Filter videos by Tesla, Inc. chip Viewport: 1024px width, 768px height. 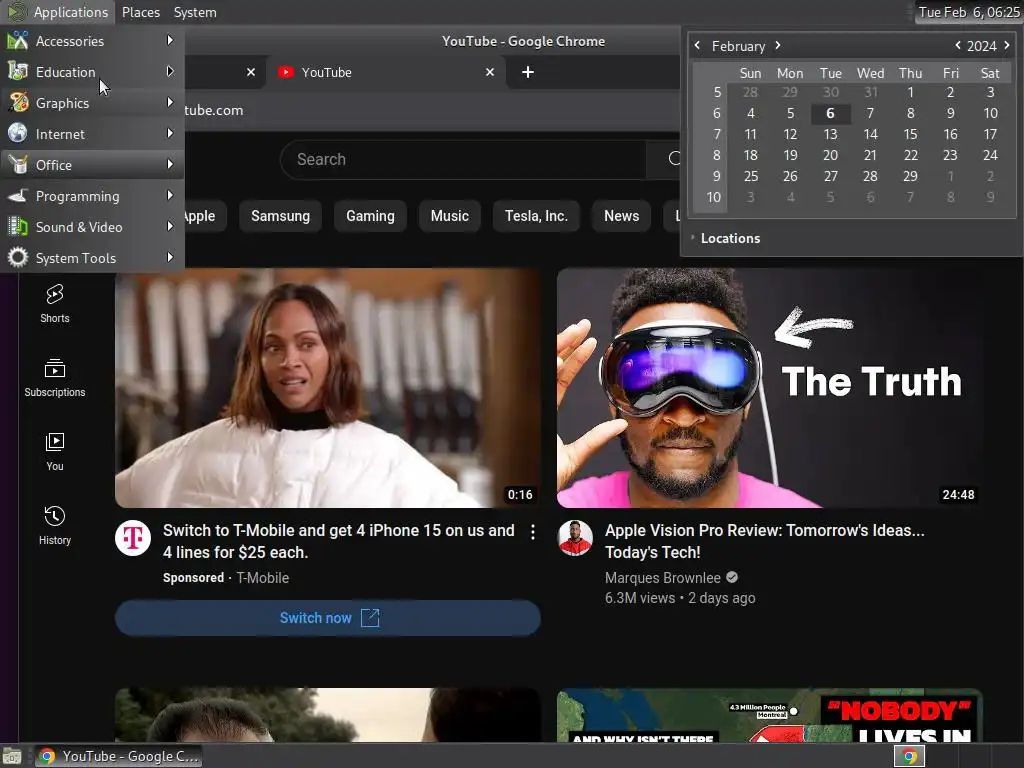536,216
